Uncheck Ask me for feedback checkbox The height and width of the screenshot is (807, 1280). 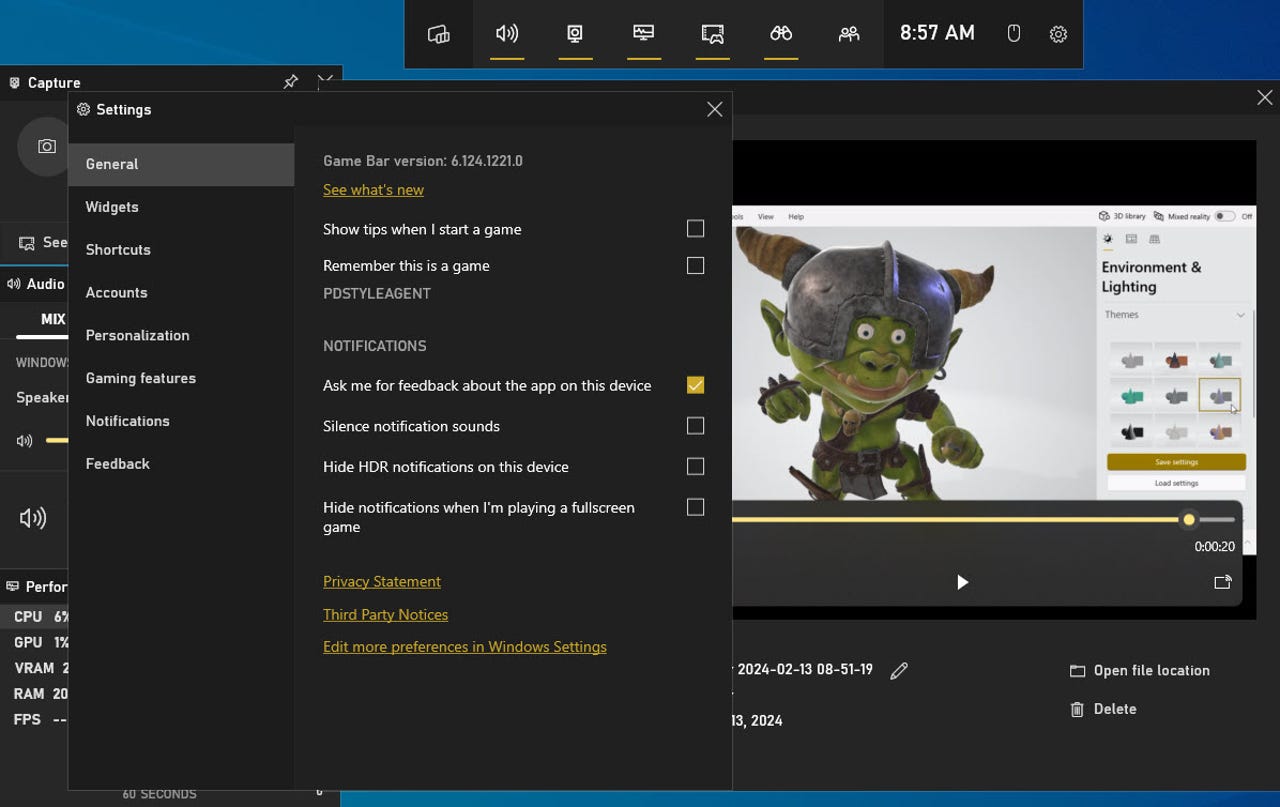tap(695, 385)
